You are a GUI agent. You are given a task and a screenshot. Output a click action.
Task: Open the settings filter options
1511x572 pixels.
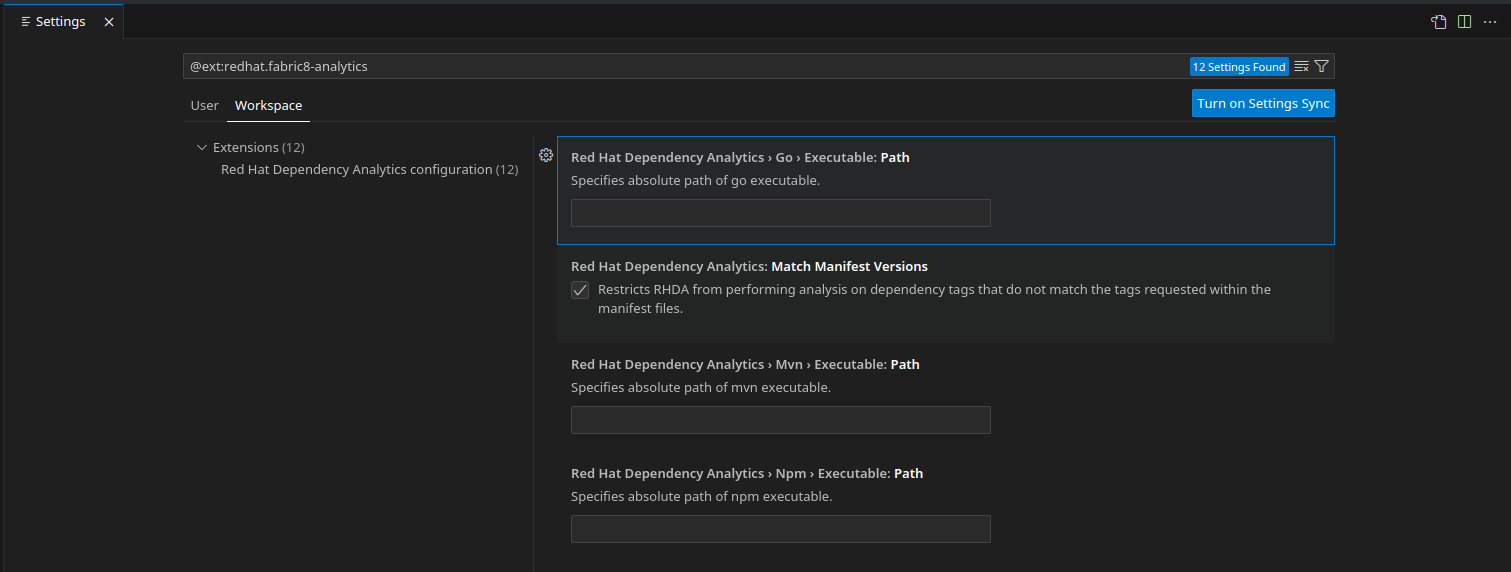pos(1322,66)
